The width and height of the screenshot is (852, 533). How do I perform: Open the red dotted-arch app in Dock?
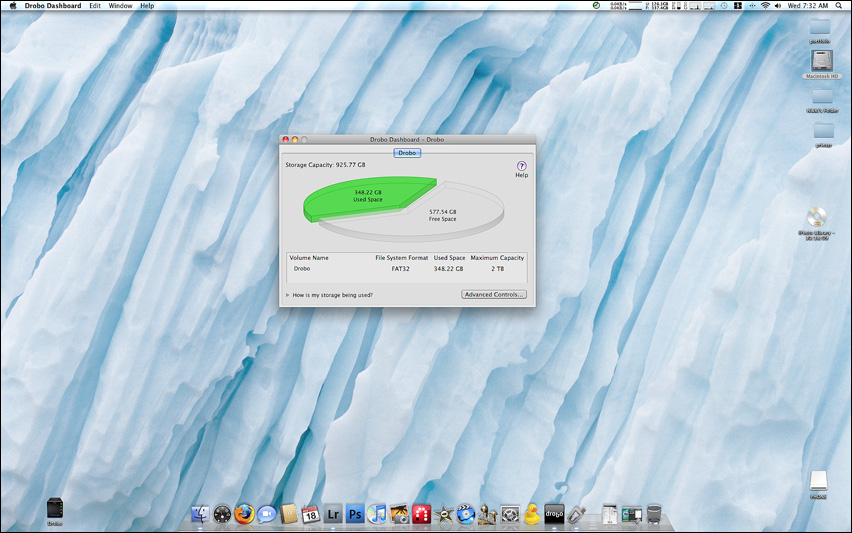click(x=422, y=514)
